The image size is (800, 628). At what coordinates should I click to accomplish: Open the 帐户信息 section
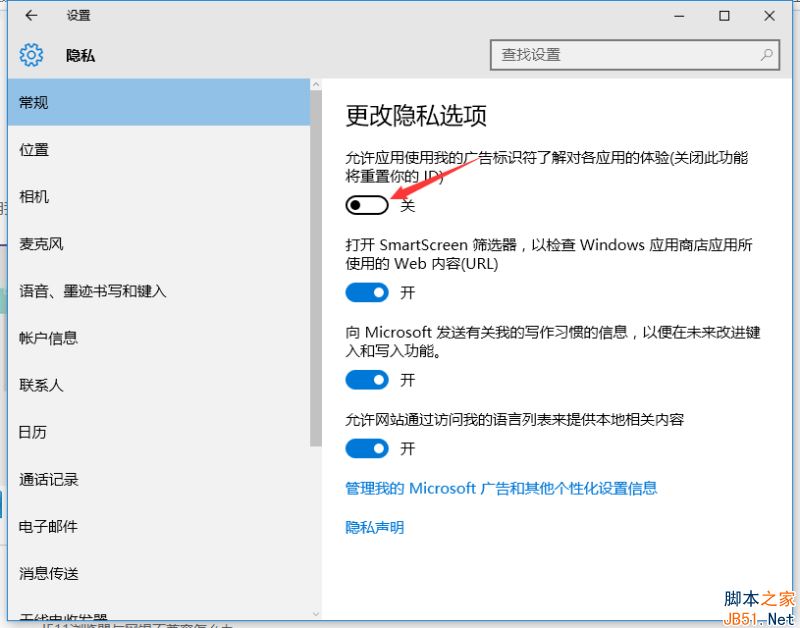point(159,338)
